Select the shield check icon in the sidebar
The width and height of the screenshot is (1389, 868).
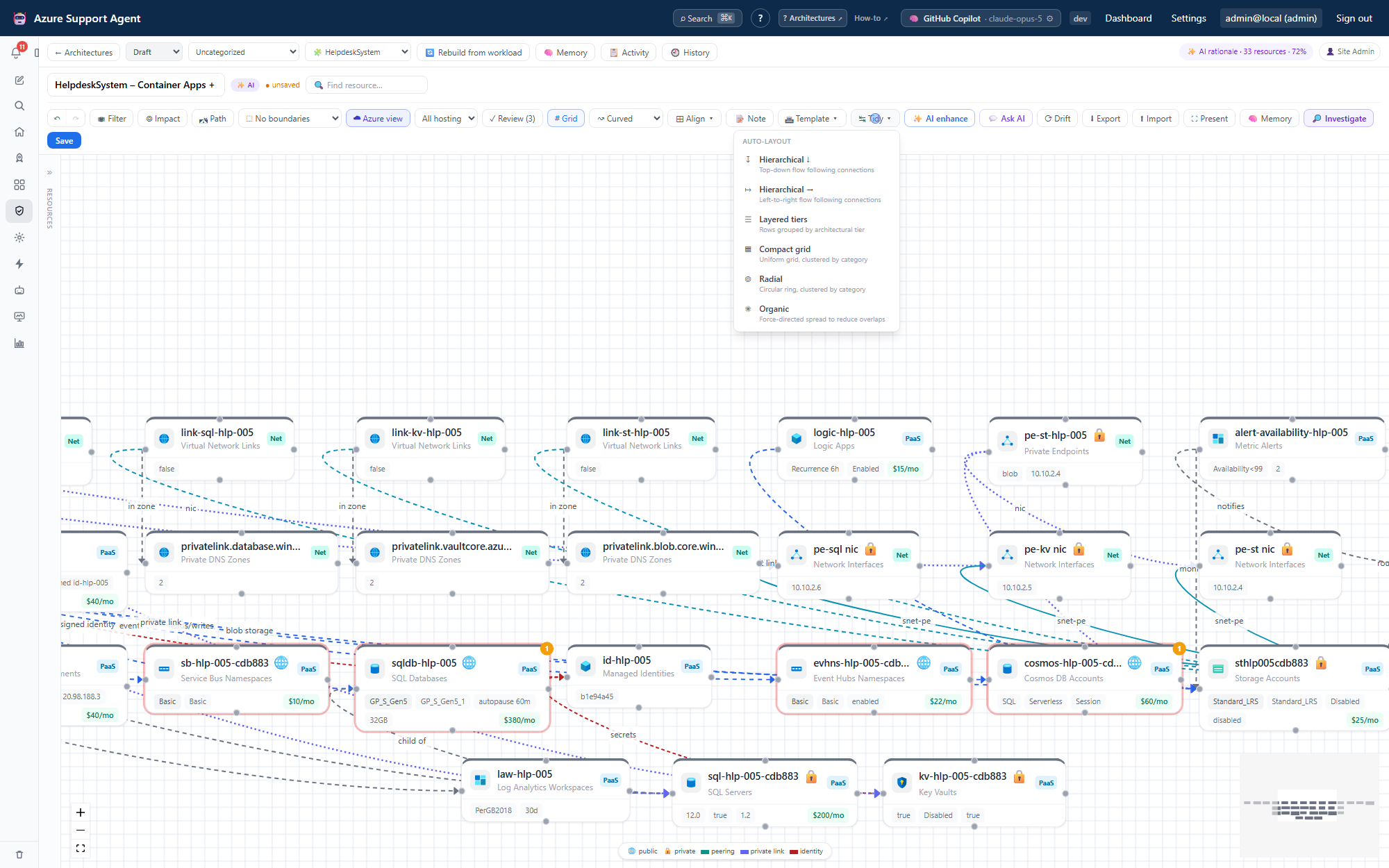click(19, 211)
